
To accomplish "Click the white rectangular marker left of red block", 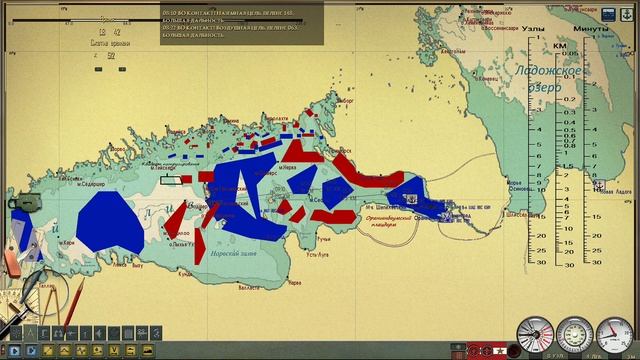I will point(171,180).
